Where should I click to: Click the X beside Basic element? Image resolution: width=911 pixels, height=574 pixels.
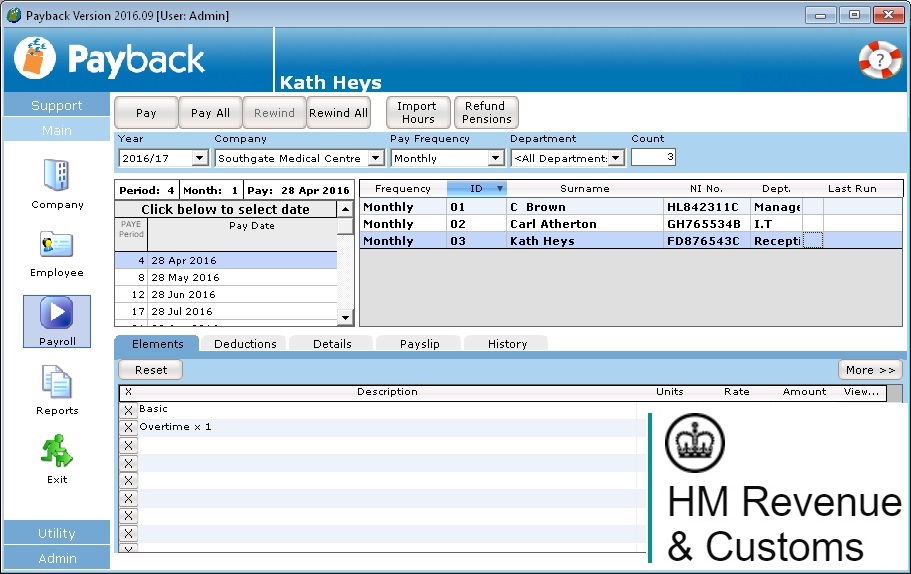coord(128,410)
